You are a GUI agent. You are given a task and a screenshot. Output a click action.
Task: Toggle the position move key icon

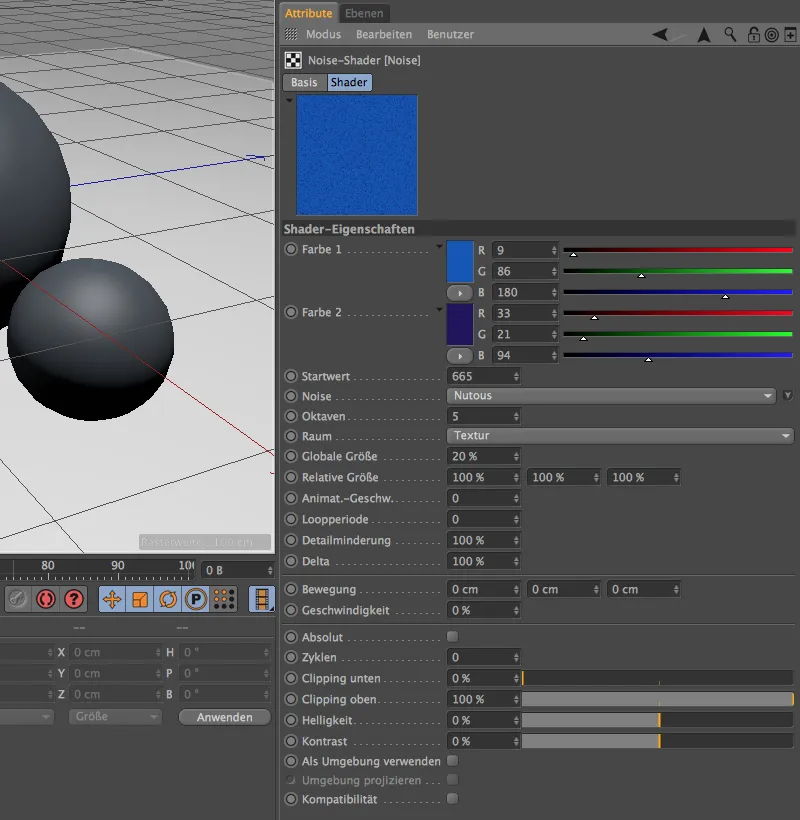(112, 599)
